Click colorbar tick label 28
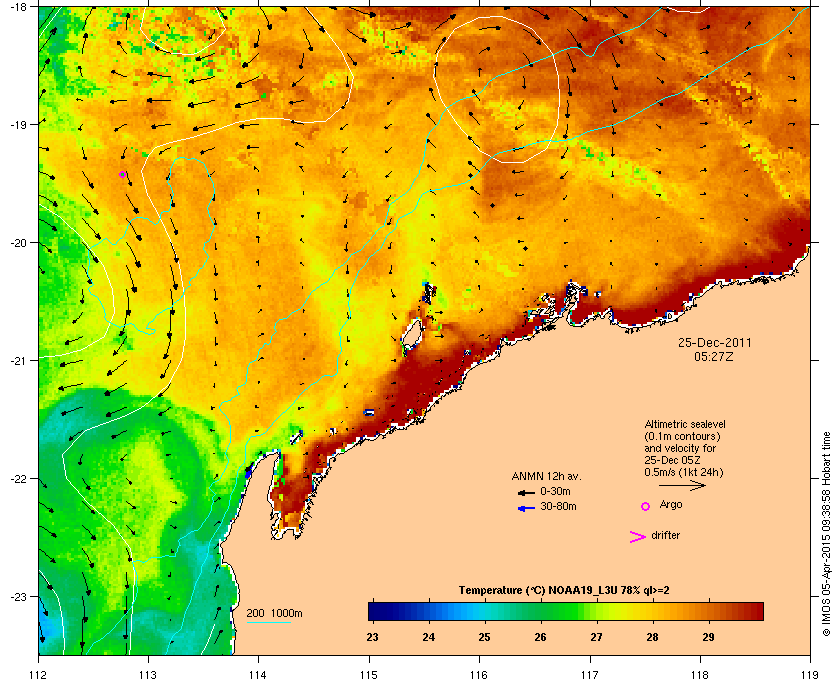The width and height of the screenshot is (840, 680). pos(652,637)
